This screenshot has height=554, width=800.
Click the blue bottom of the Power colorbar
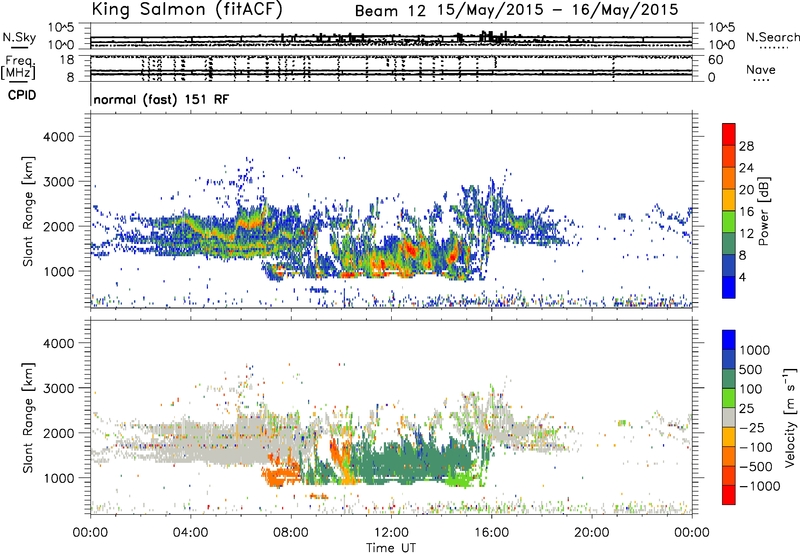click(x=729, y=288)
